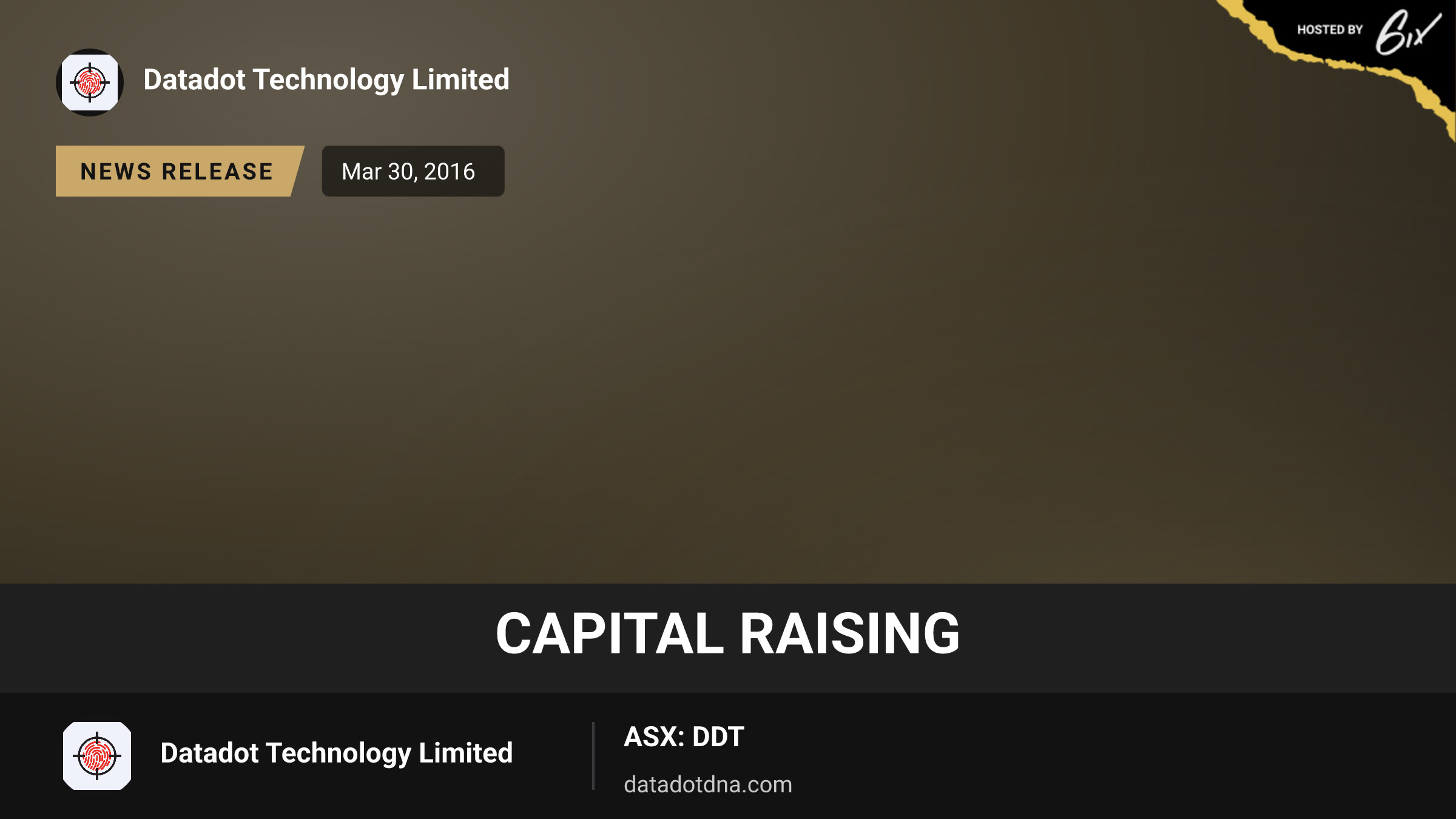Click the slanted right edge of the NEWS RELEASE badge
Screen dimensions: 1456x819
tap(297, 171)
